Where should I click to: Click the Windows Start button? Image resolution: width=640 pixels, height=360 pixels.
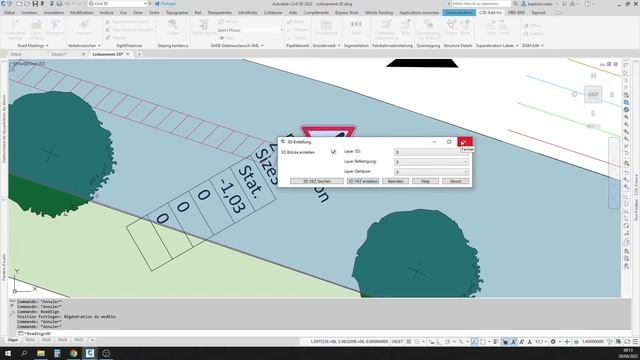click(x=7, y=353)
